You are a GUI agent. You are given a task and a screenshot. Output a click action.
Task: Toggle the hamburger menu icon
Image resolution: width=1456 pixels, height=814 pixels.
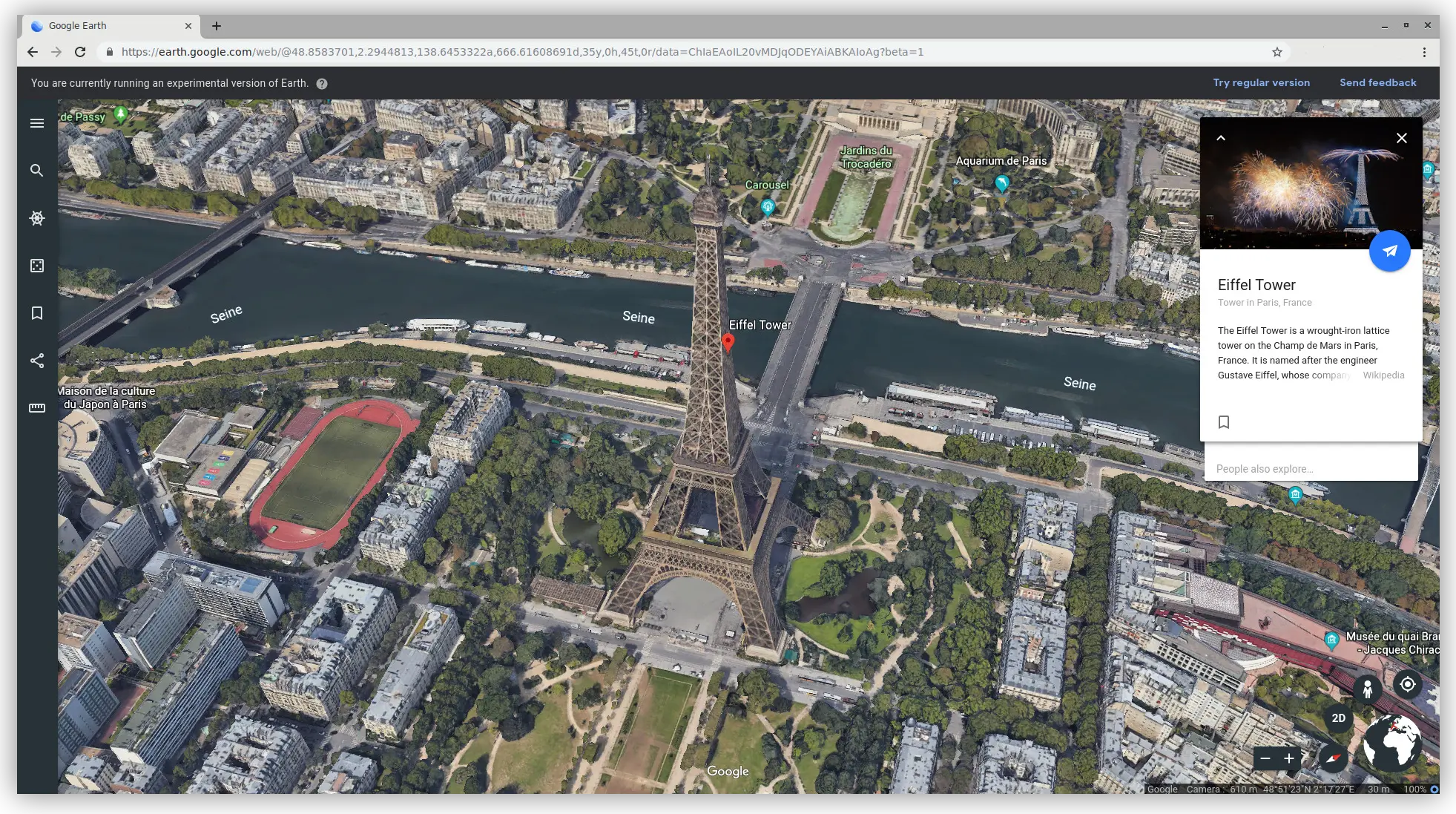coord(36,123)
